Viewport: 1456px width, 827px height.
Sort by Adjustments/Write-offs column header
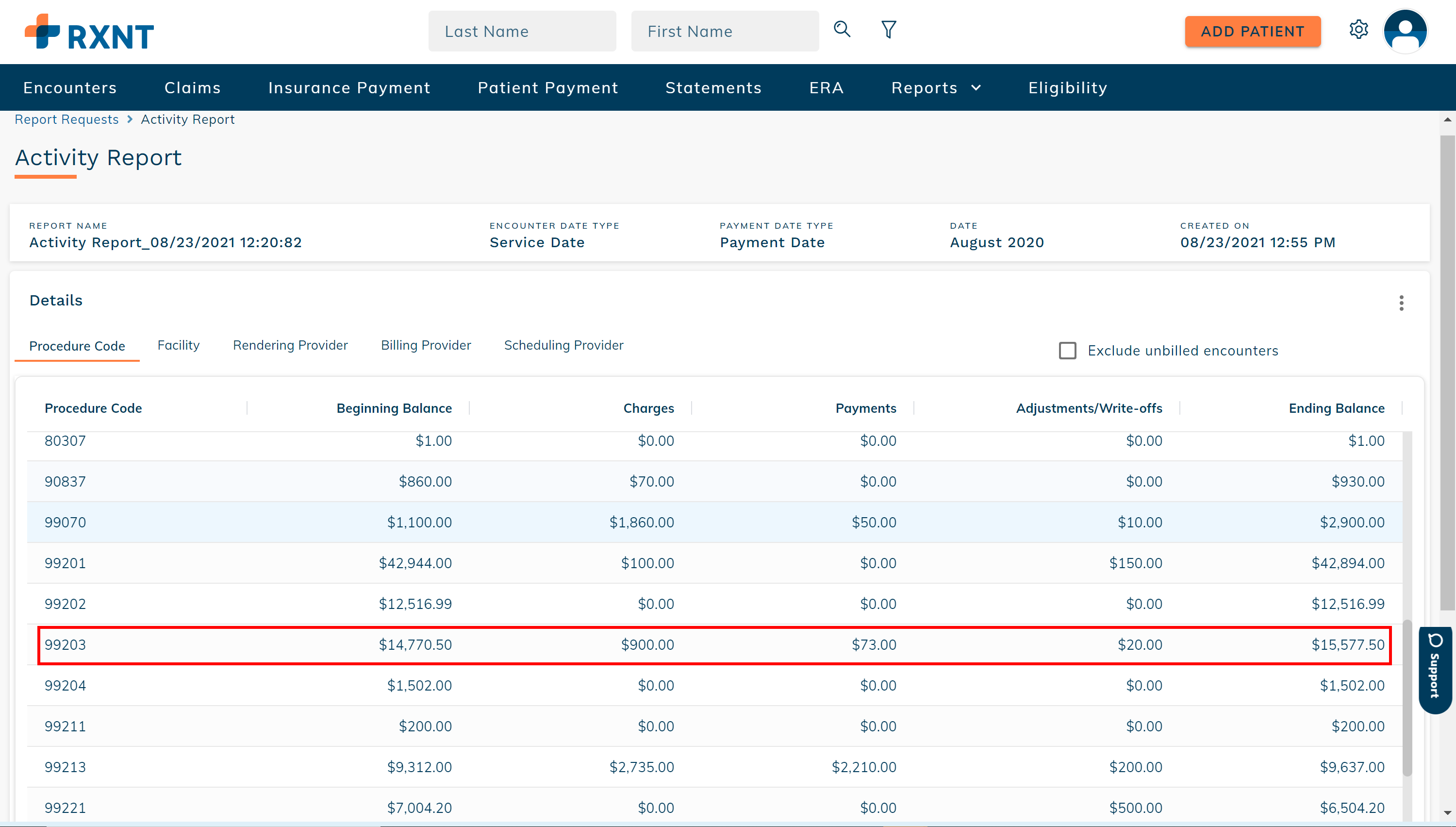(1089, 408)
